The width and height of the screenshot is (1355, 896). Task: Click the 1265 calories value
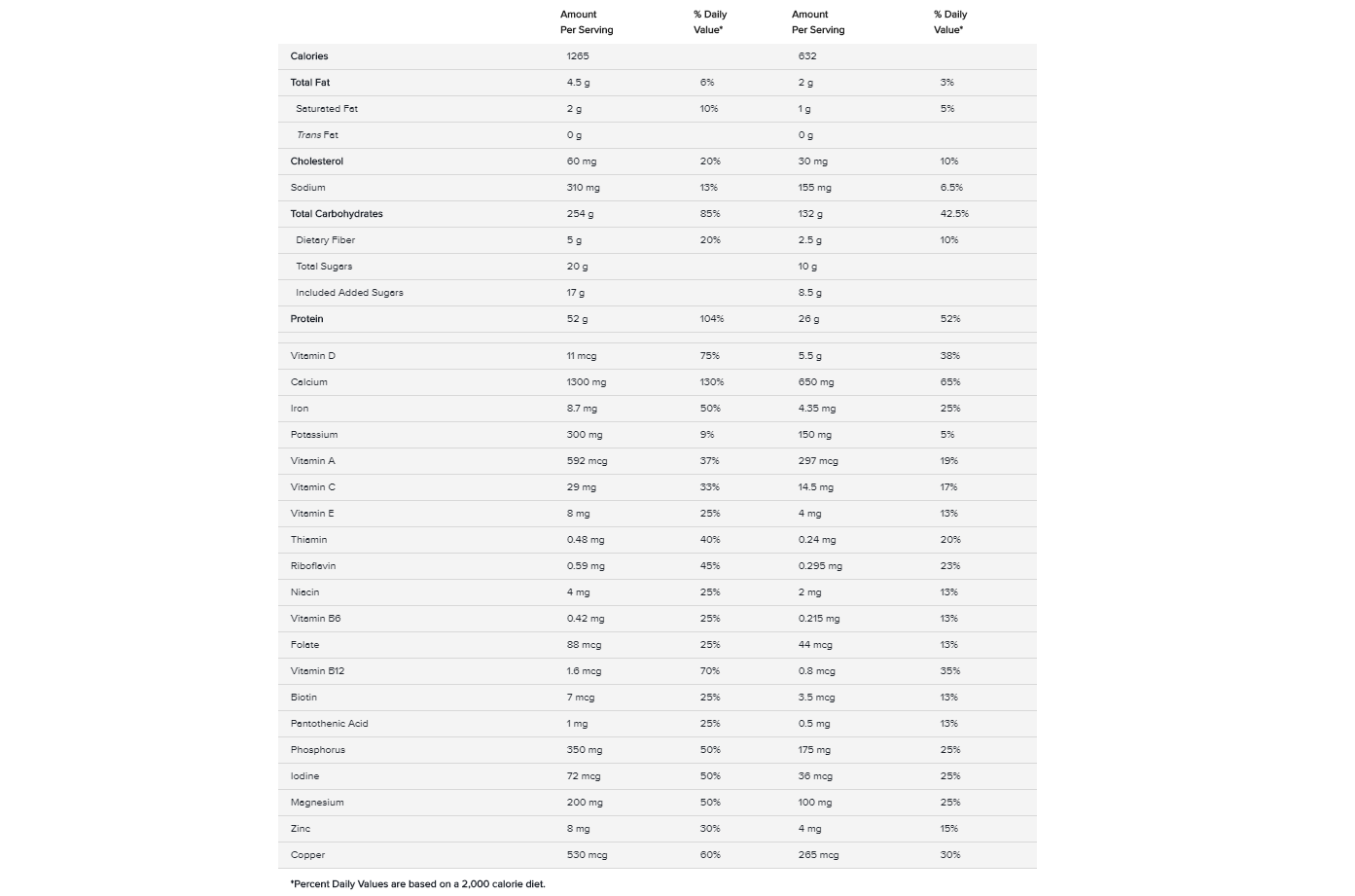(x=578, y=56)
